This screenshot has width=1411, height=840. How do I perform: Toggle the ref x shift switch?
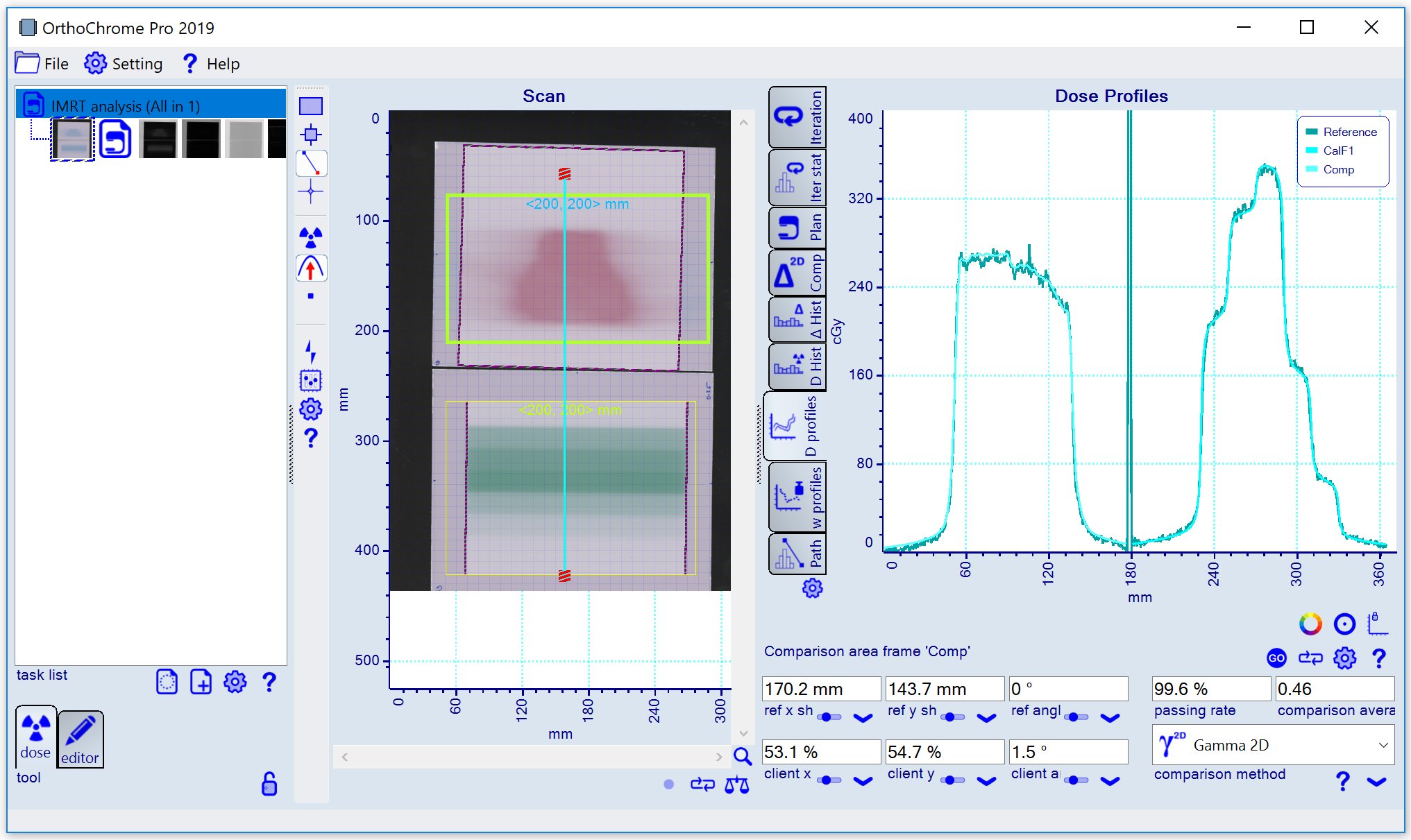[829, 717]
